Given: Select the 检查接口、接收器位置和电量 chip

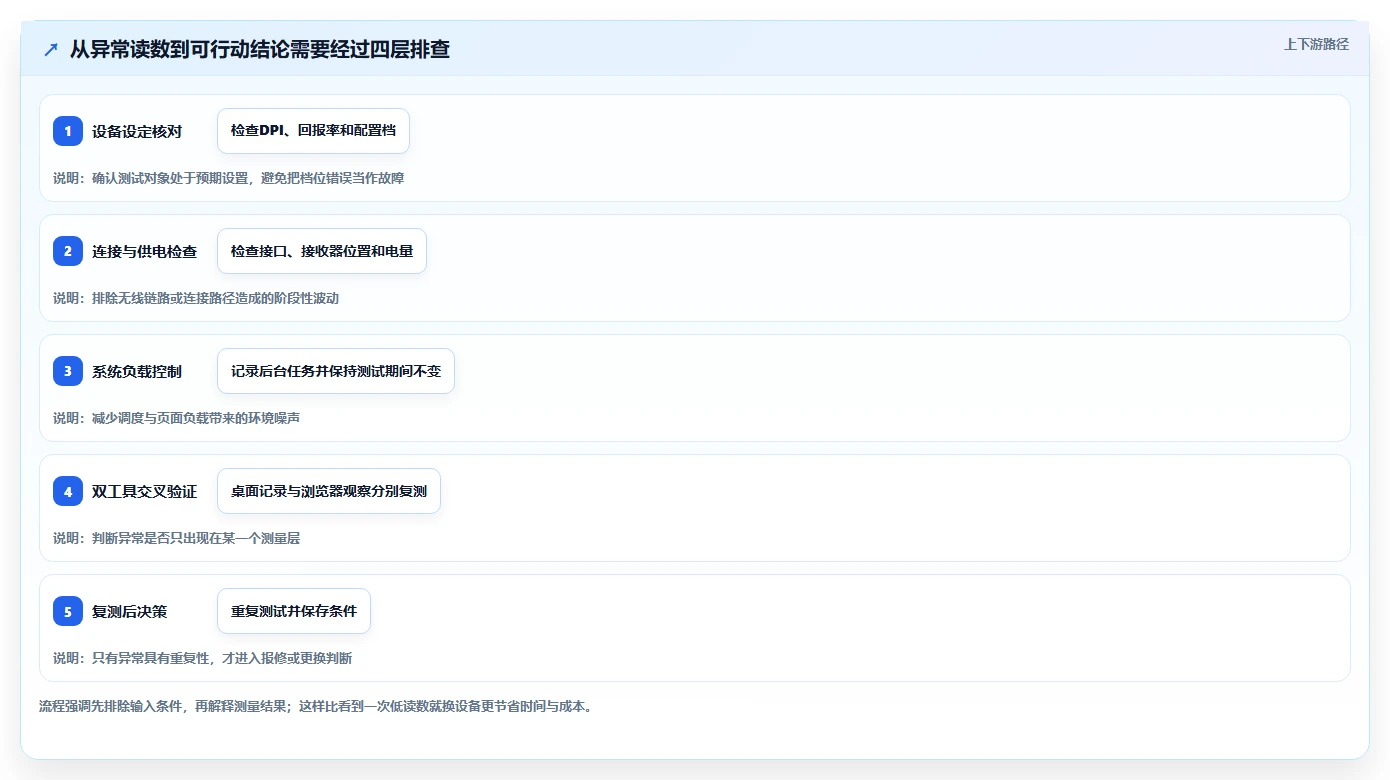Looking at the screenshot, I should pyautogui.click(x=322, y=251).
